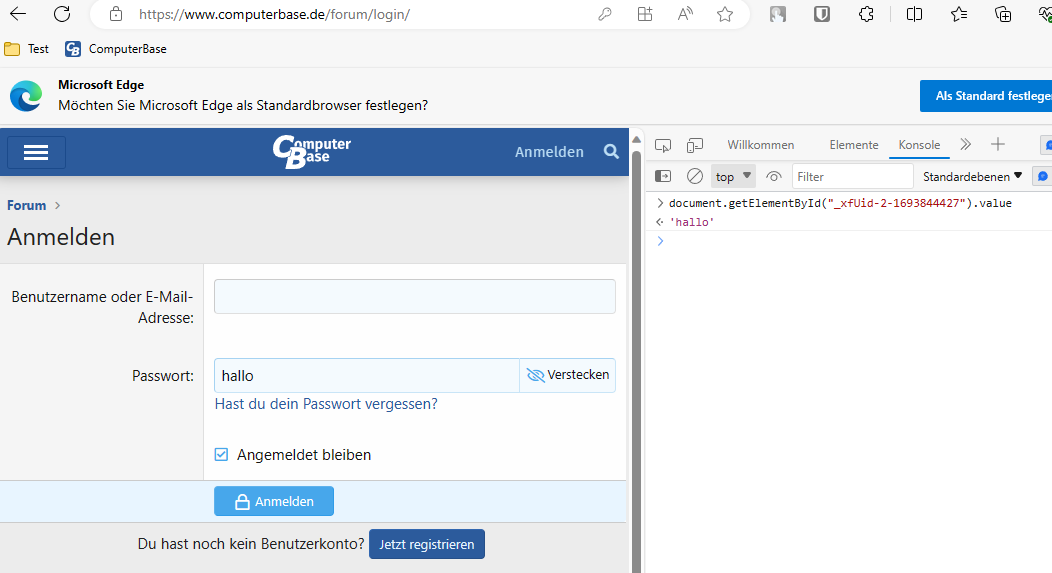
Task: Create live expression with eye icon
Action: click(x=774, y=176)
